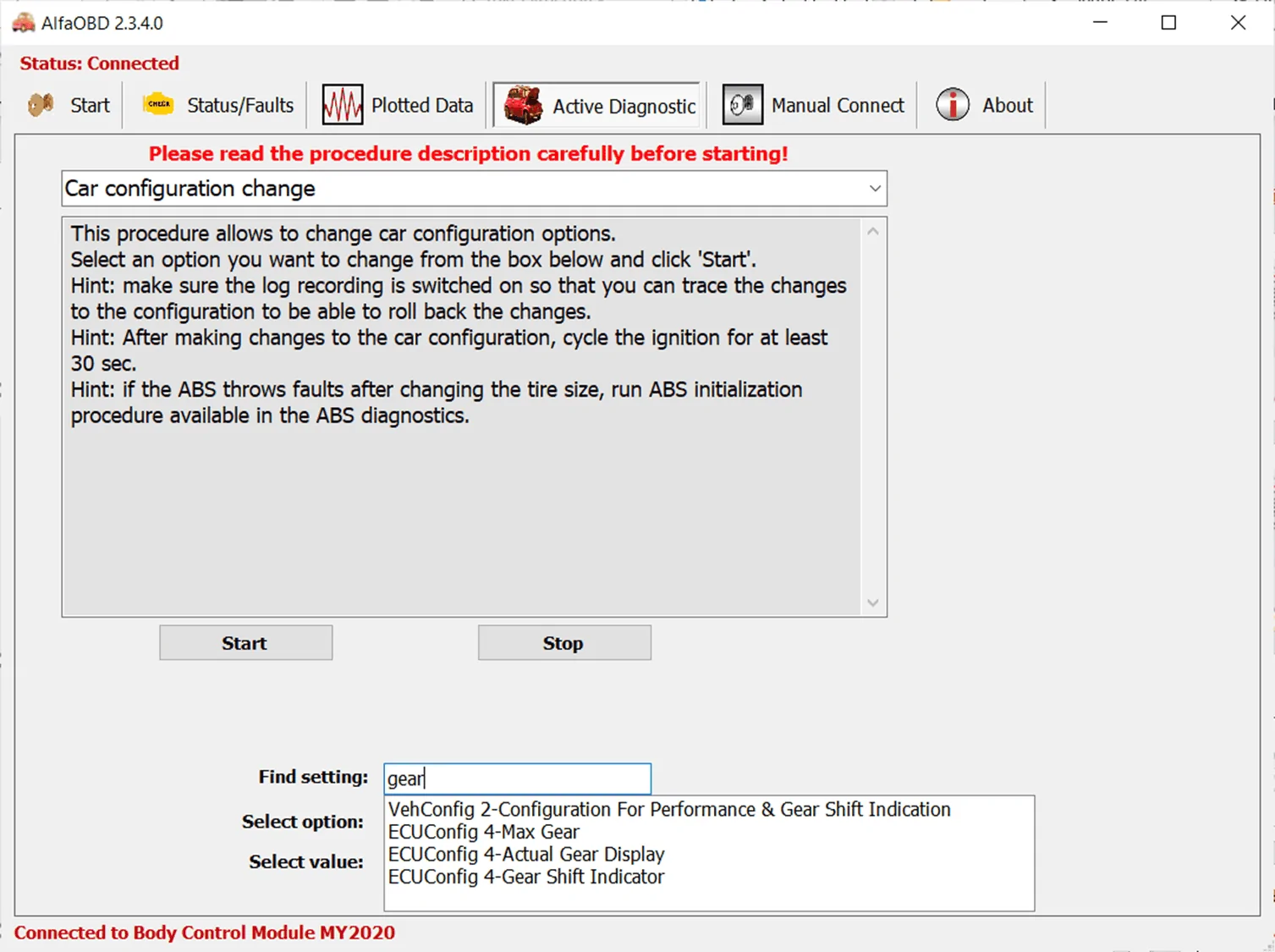Select ECUConfig 4-Max Gear option

tap(484, 832)
